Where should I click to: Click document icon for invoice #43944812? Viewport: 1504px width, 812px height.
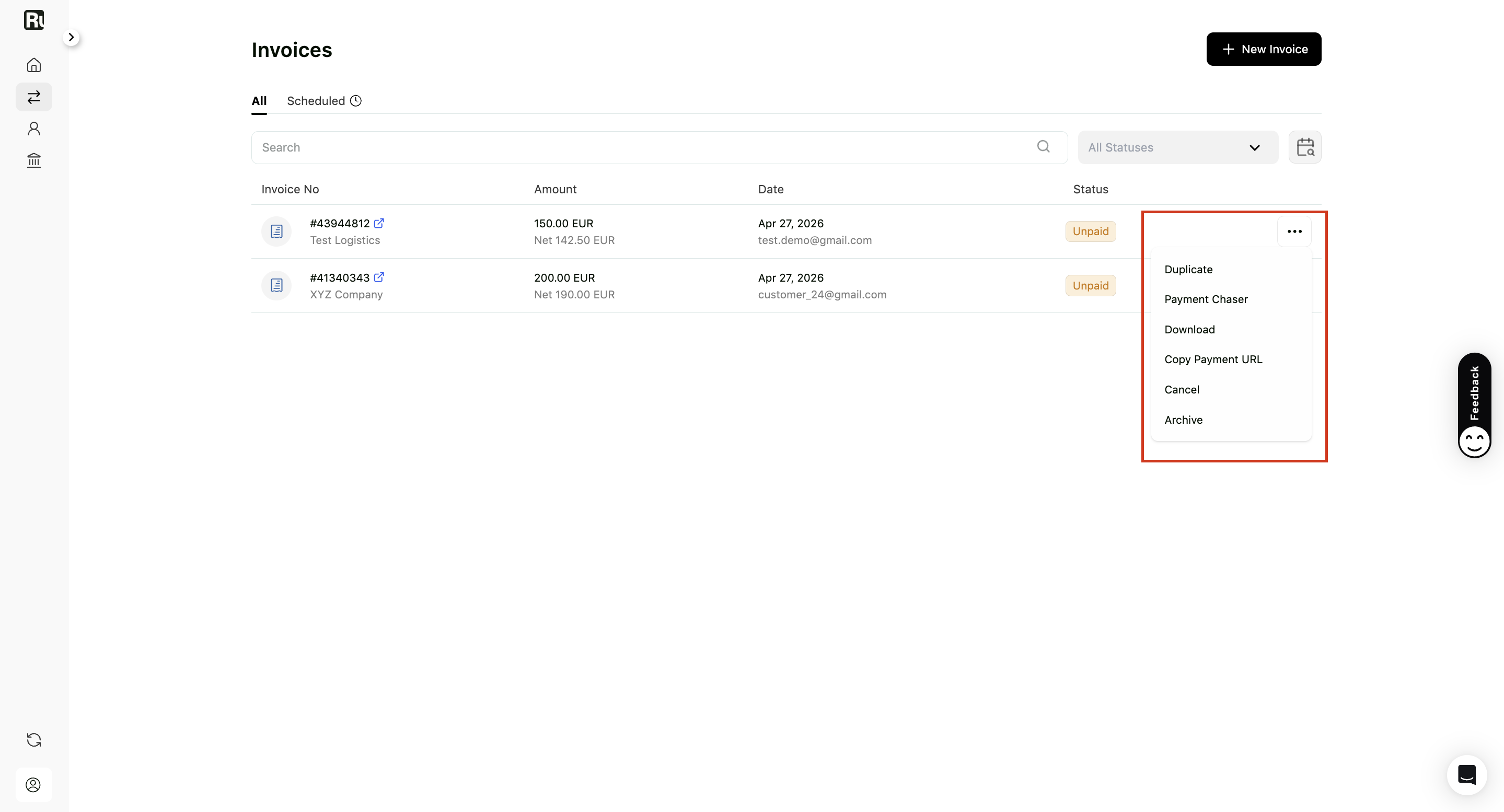pyautogui.click(x=277, y=231)
